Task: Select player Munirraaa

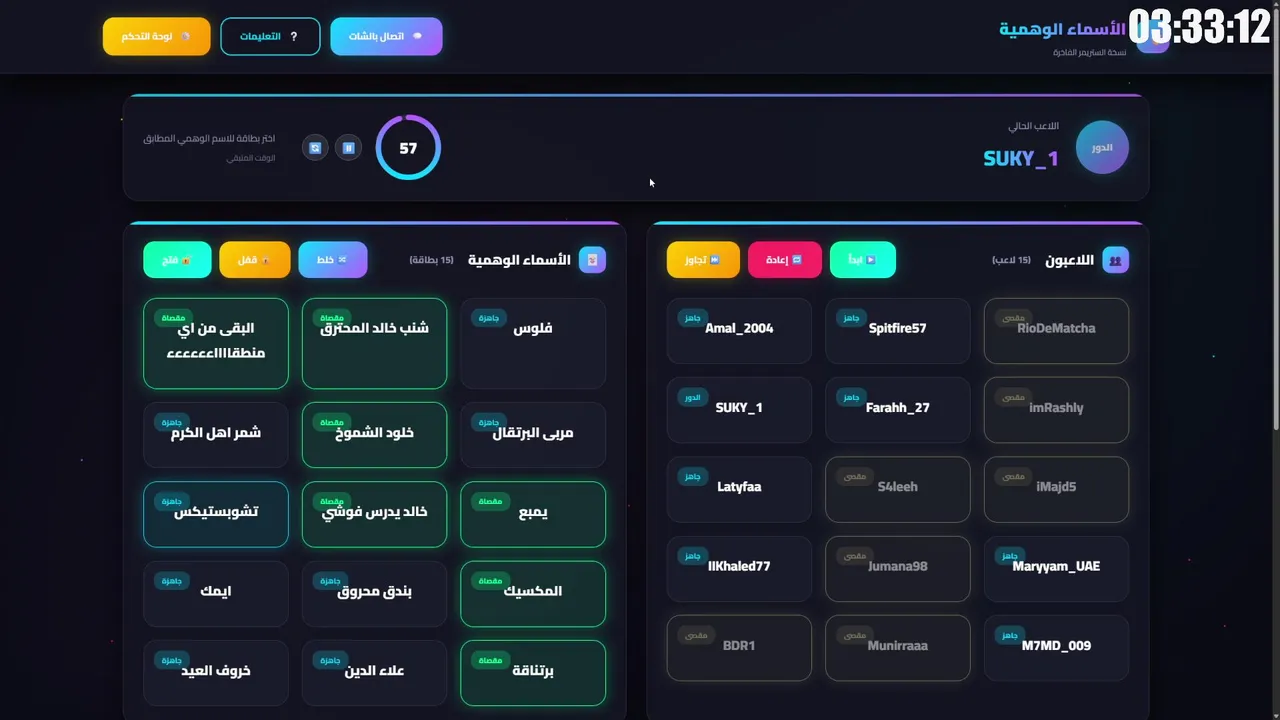Action: (x=898, y=648)
